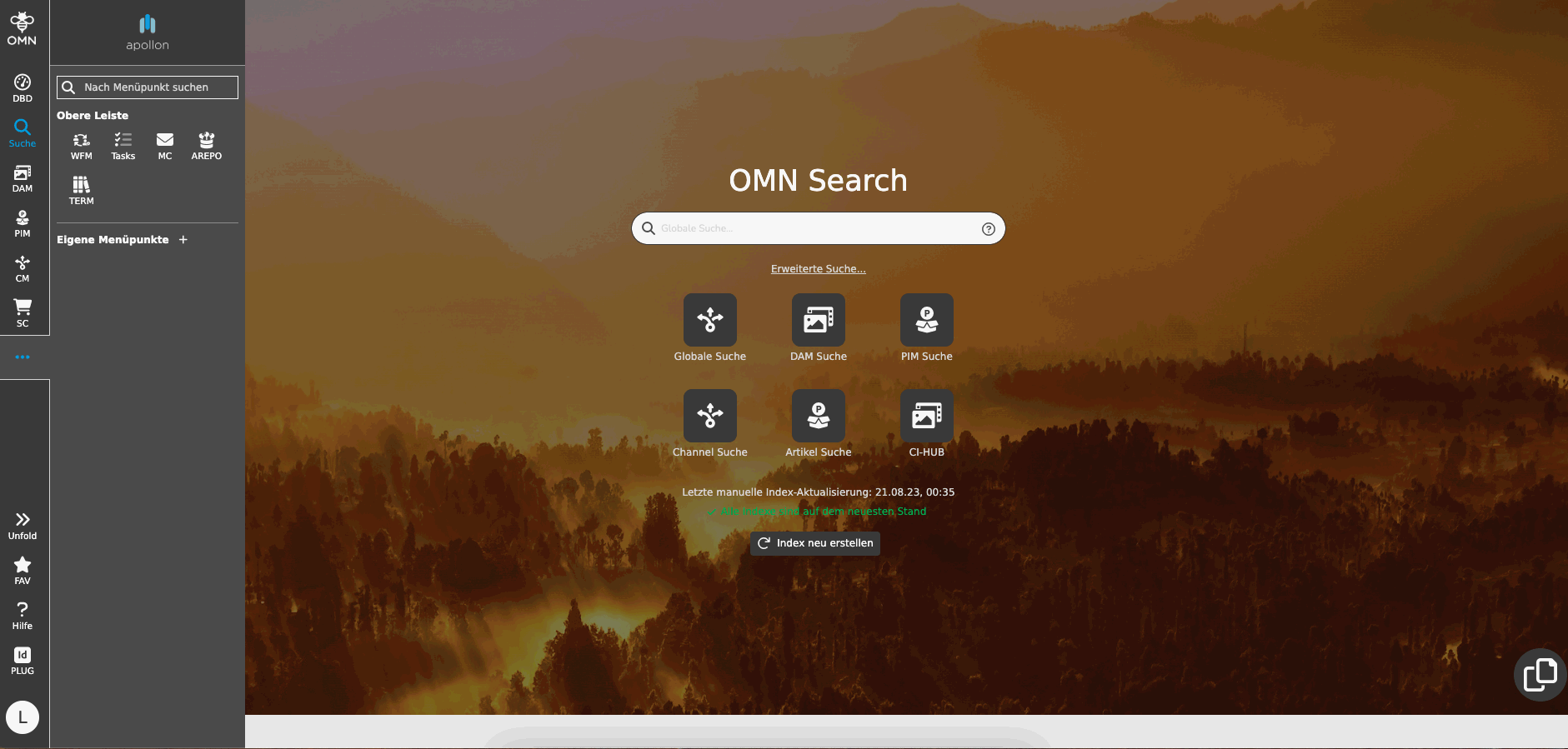Launch the Channel Suche tile

[710, 424]
